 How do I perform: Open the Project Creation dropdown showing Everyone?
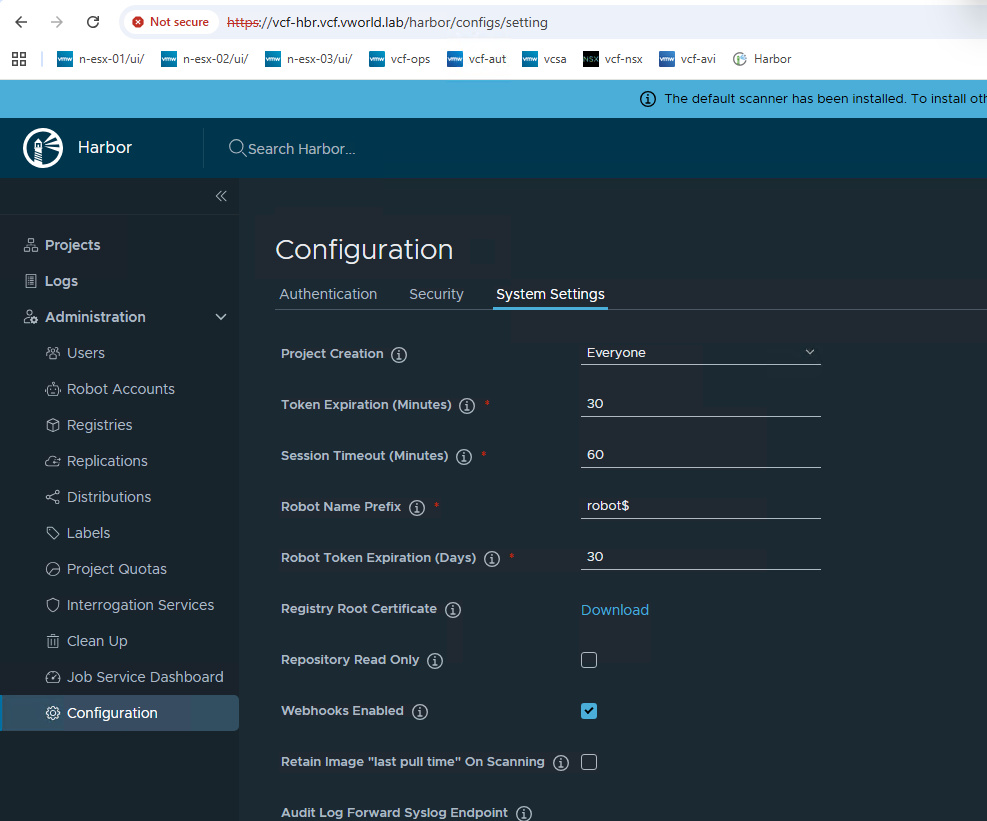coord(700,353)
